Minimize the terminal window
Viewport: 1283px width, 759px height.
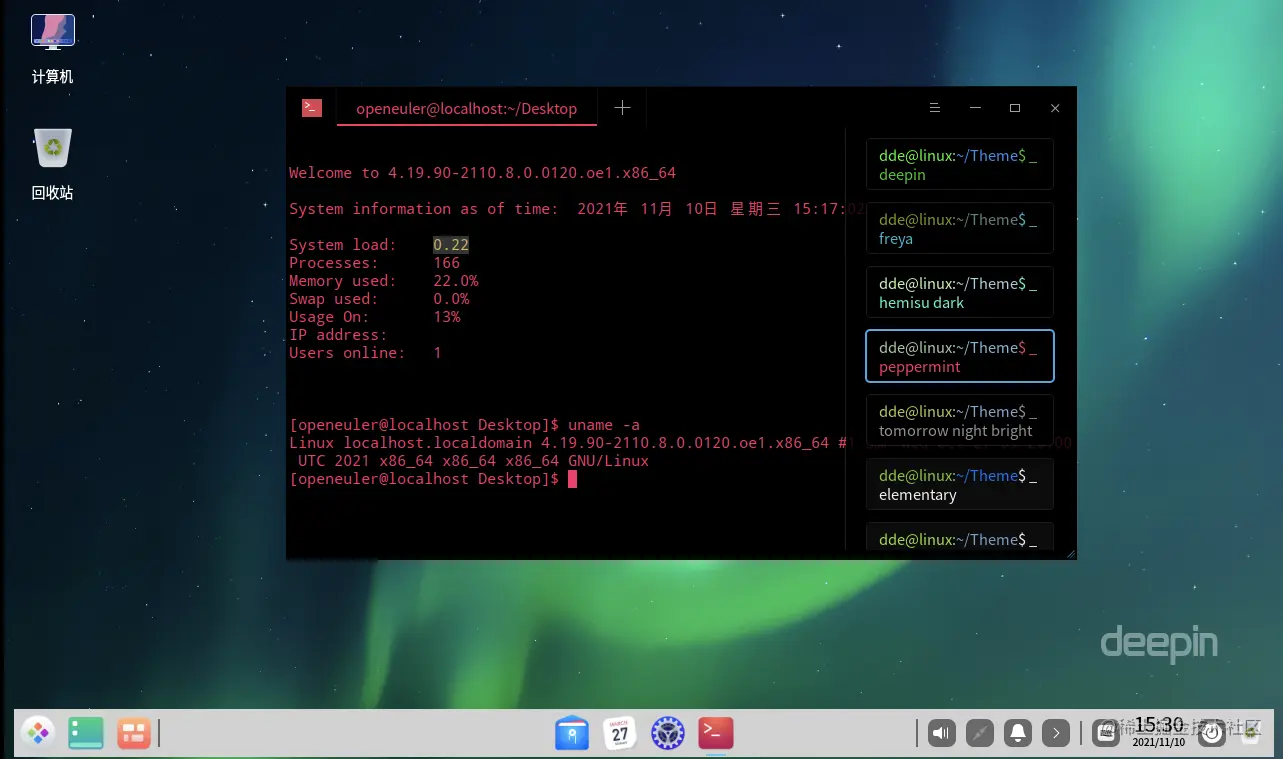click(x=975, y=108)
